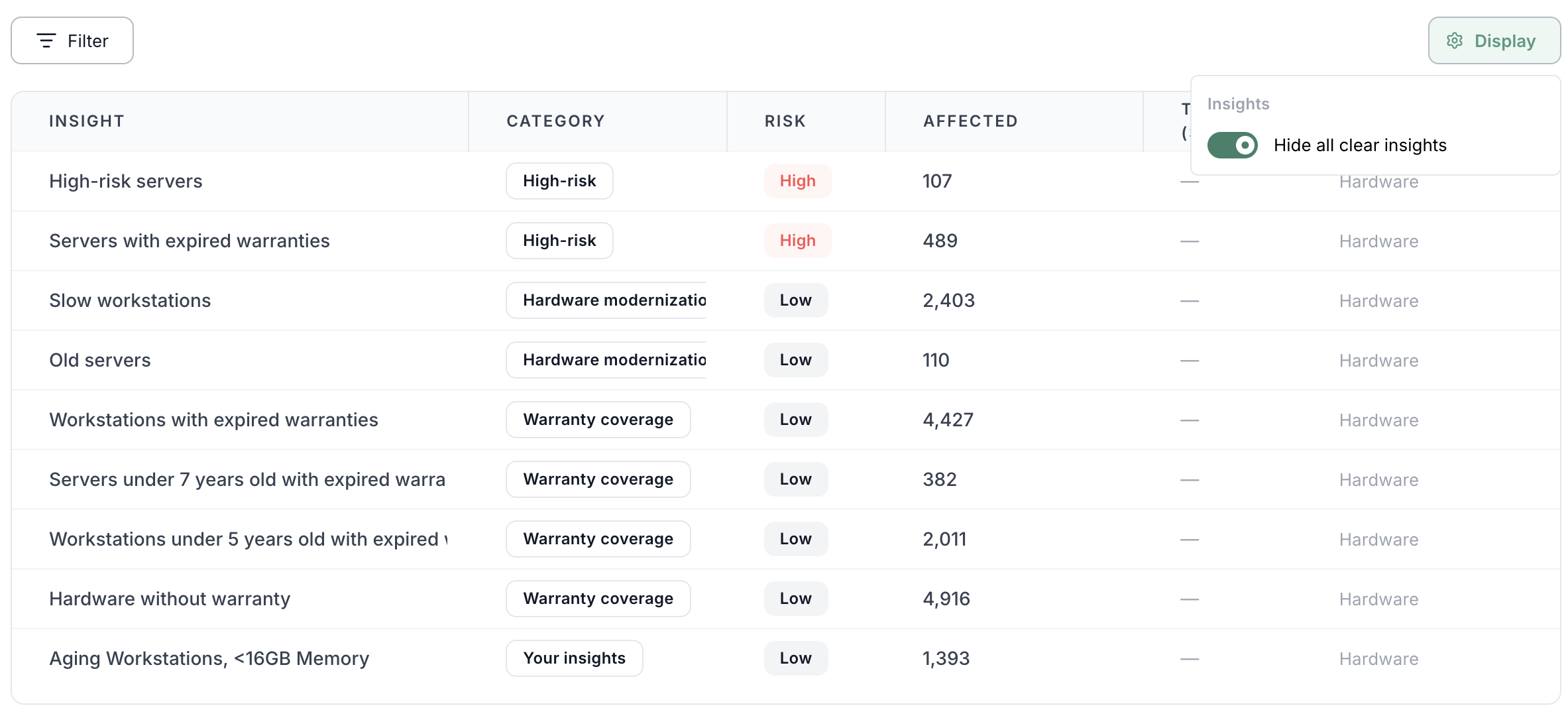Click the Your insights category tag

click(x=575, y=658)
